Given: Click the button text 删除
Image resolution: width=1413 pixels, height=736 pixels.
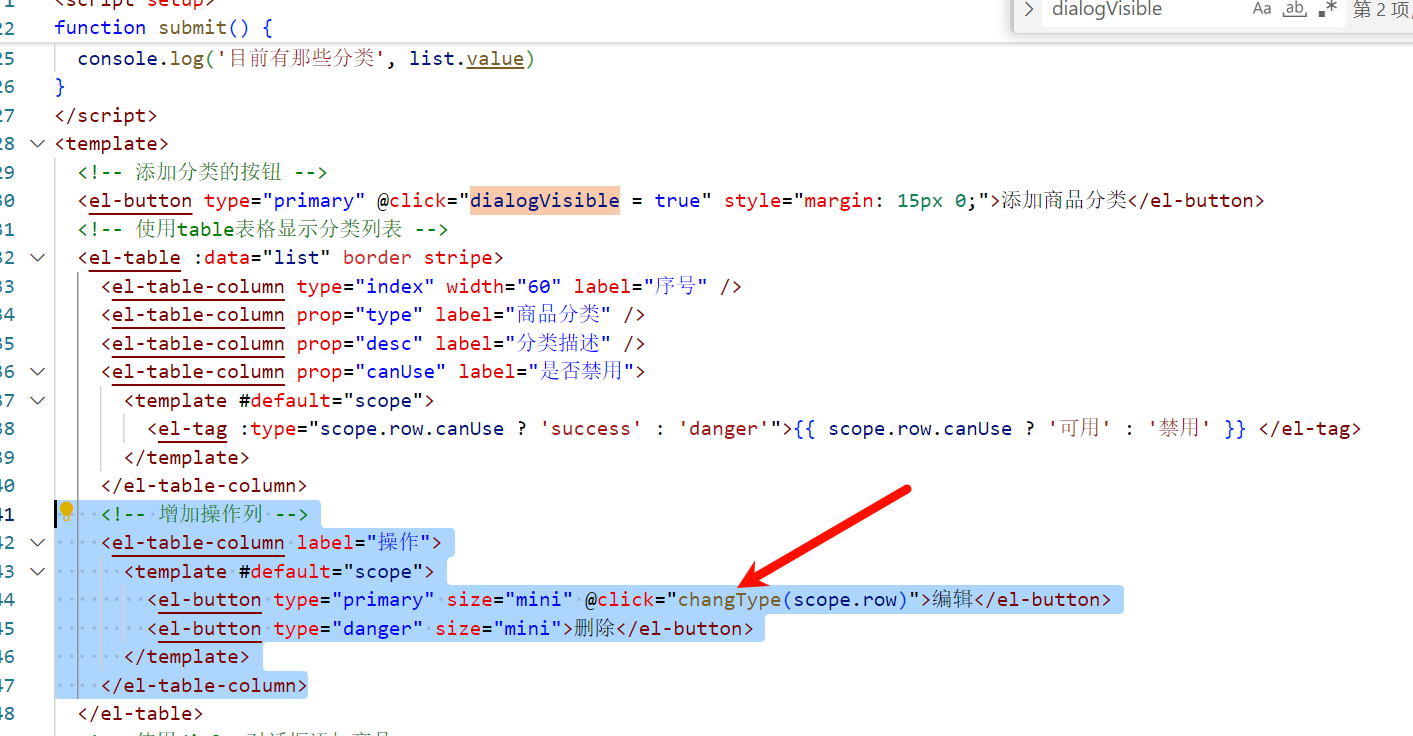Looking at the screenshot, I should point(595,628).
